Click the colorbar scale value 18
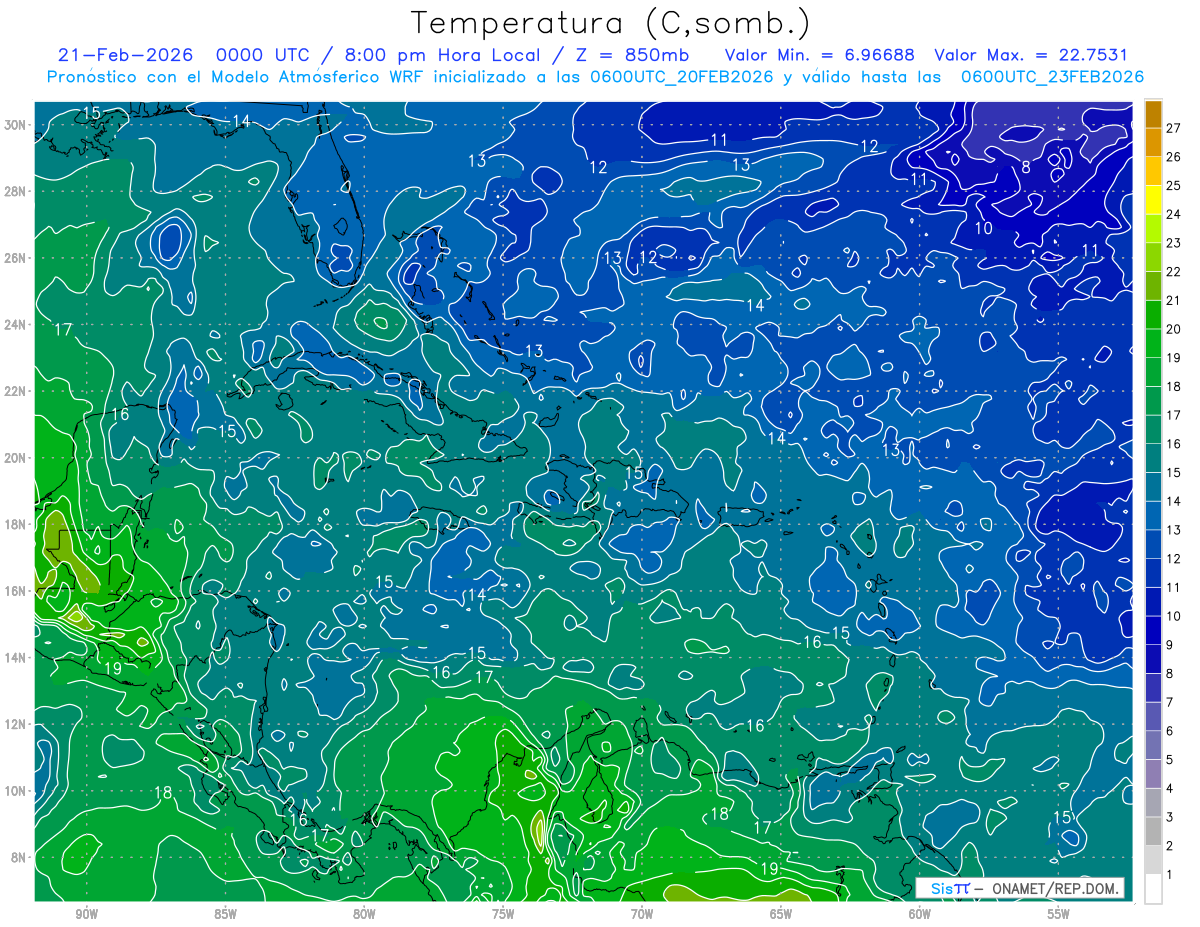This screenshot has width=1200, height=927. coord(1174,386)
